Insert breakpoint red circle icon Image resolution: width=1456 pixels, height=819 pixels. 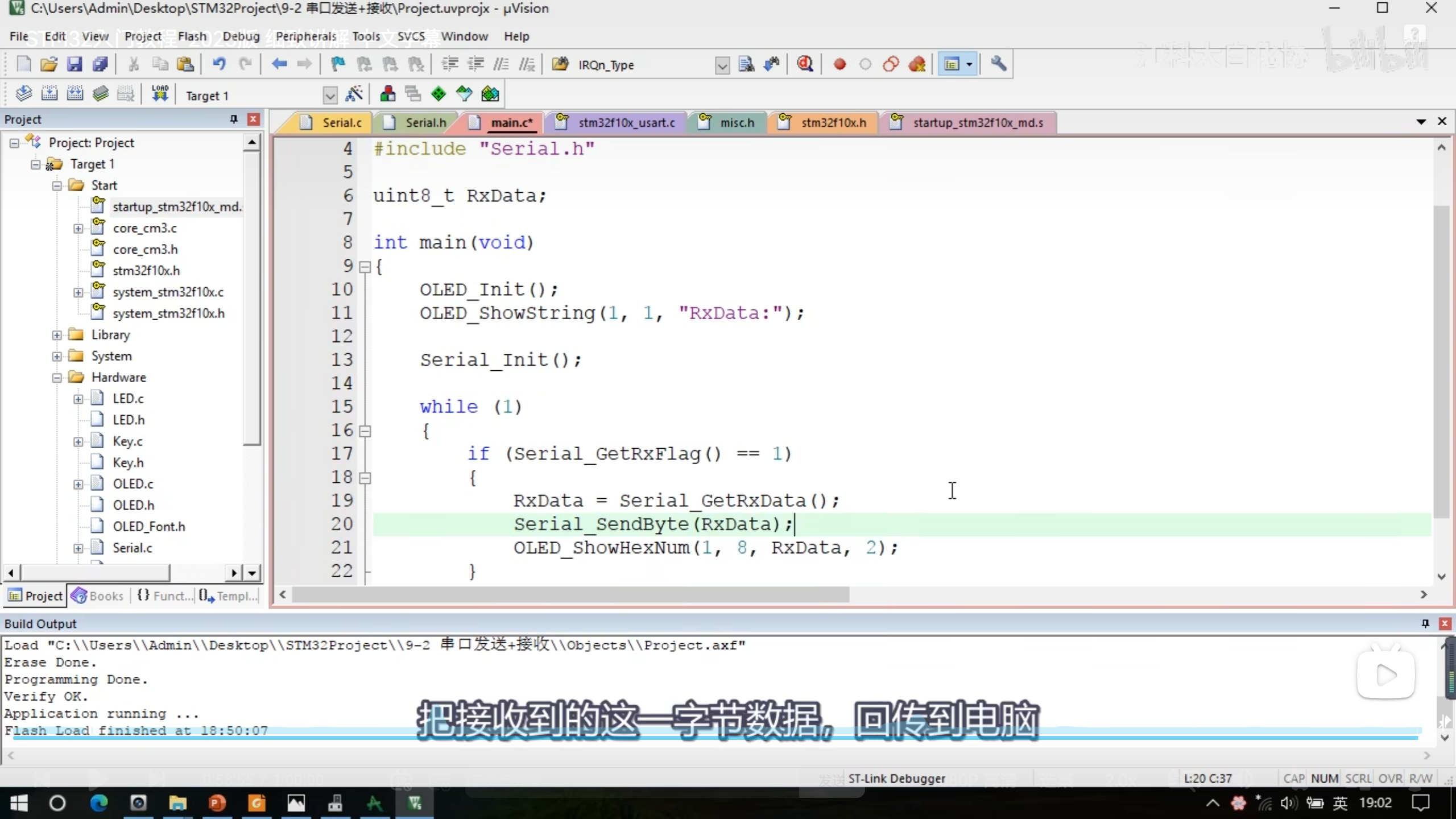point(839,64)
